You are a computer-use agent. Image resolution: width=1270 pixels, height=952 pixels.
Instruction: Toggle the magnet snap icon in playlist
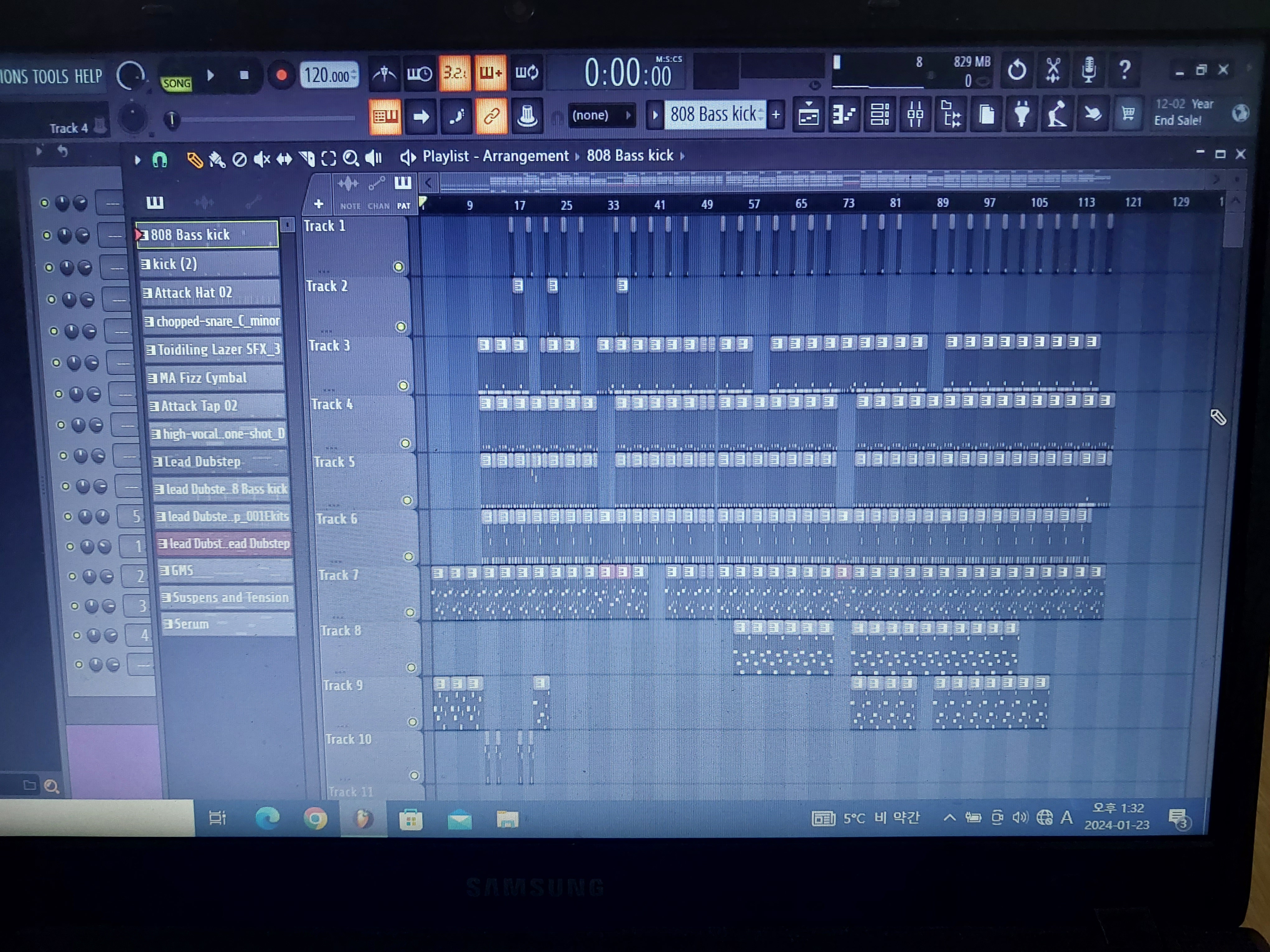coord(160,160)
